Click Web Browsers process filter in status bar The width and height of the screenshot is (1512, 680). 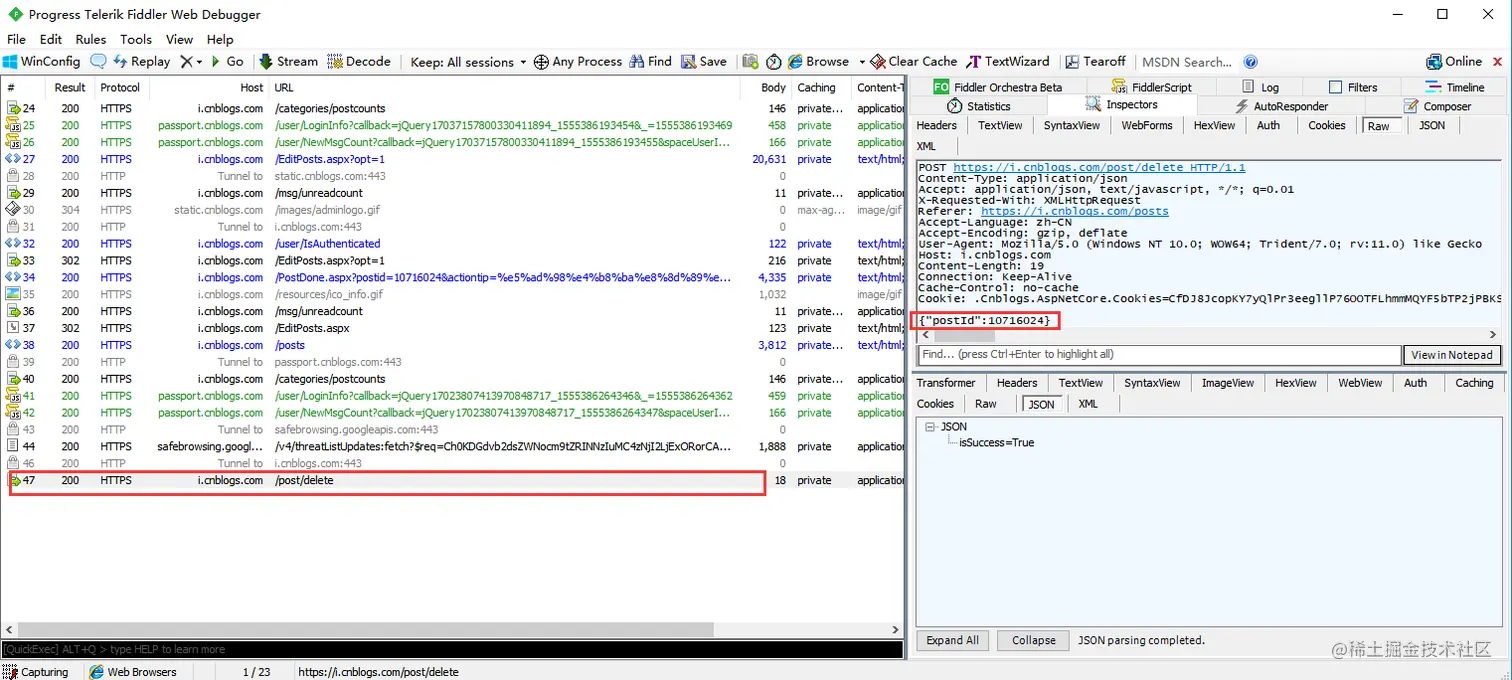click(133, 672)
